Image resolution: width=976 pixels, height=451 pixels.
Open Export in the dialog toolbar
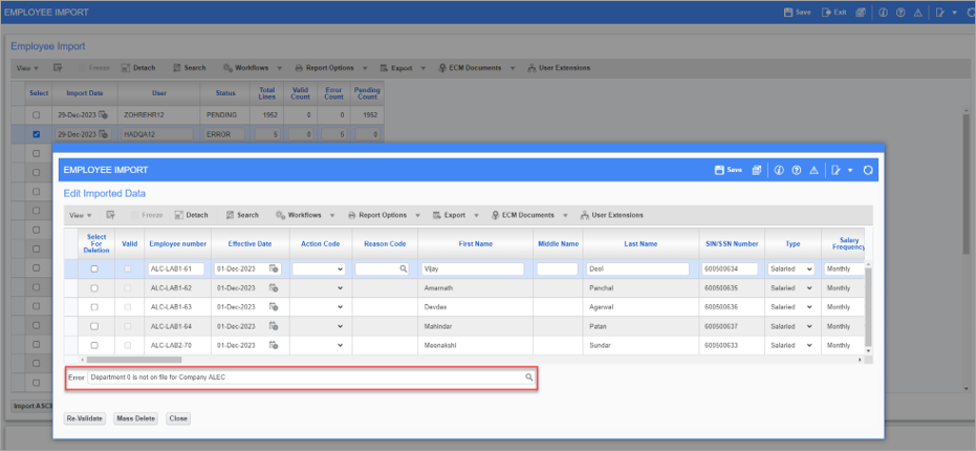pos(449,215)
